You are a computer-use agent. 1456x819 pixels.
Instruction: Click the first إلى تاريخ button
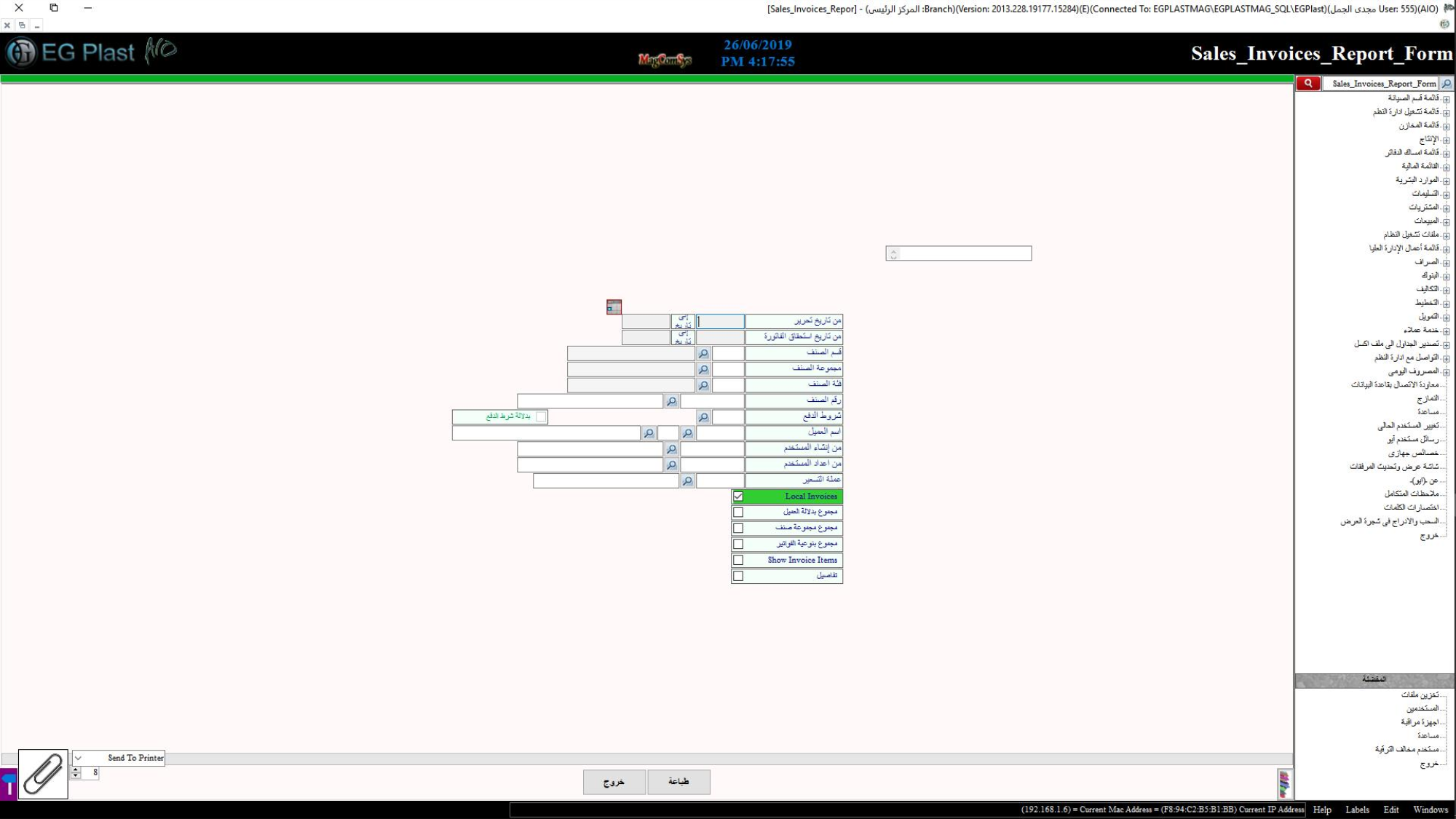pyautogui.click(x=683, y=321)
